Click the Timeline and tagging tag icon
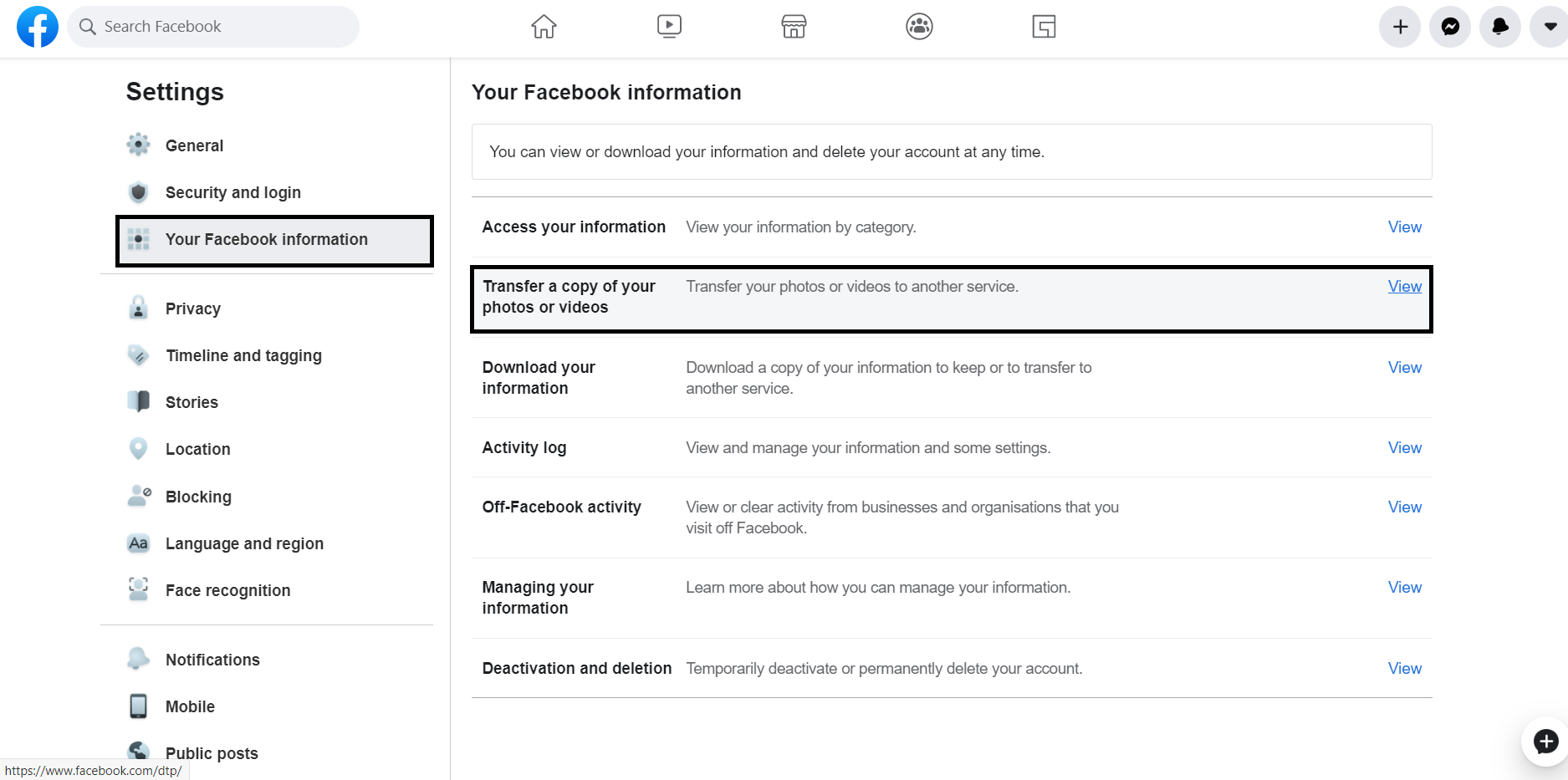Screen dimensions: 1568x780 coord(139,355)
